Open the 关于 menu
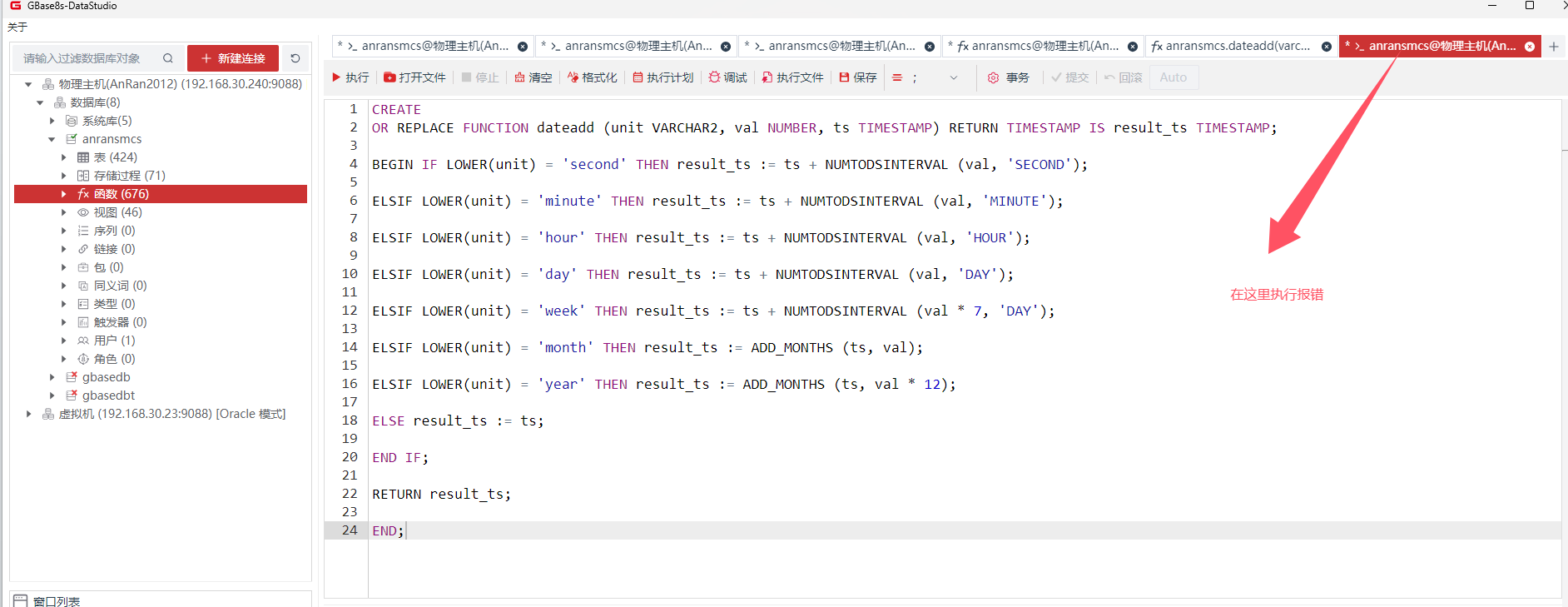This screenshot has width=1568, height=607. 17,27
